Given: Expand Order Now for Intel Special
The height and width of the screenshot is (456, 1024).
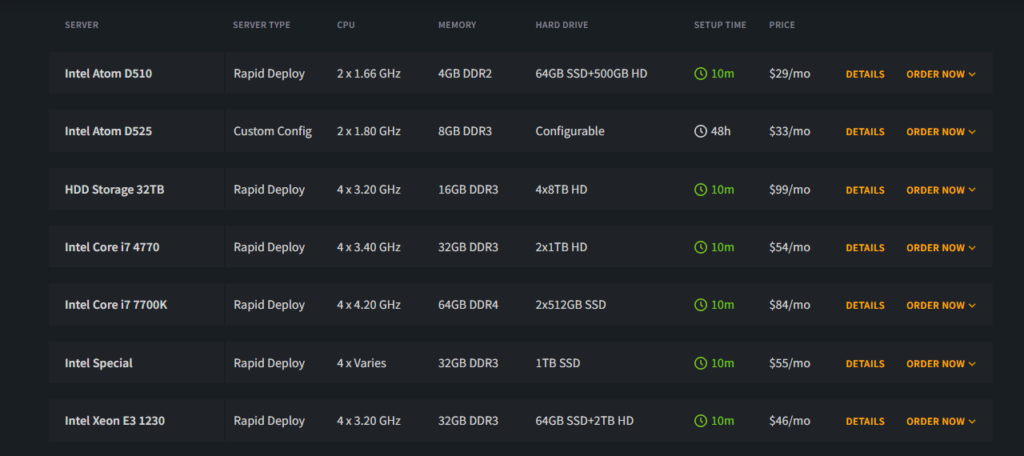Looking at the screenshot, I should click(941, 363).
